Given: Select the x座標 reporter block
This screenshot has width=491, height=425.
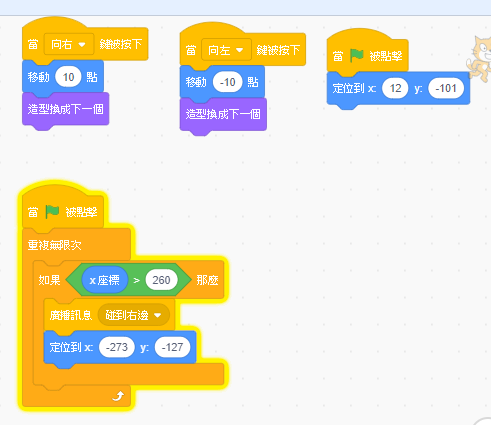Looking at the screenshot, I should tap(104, 280).
